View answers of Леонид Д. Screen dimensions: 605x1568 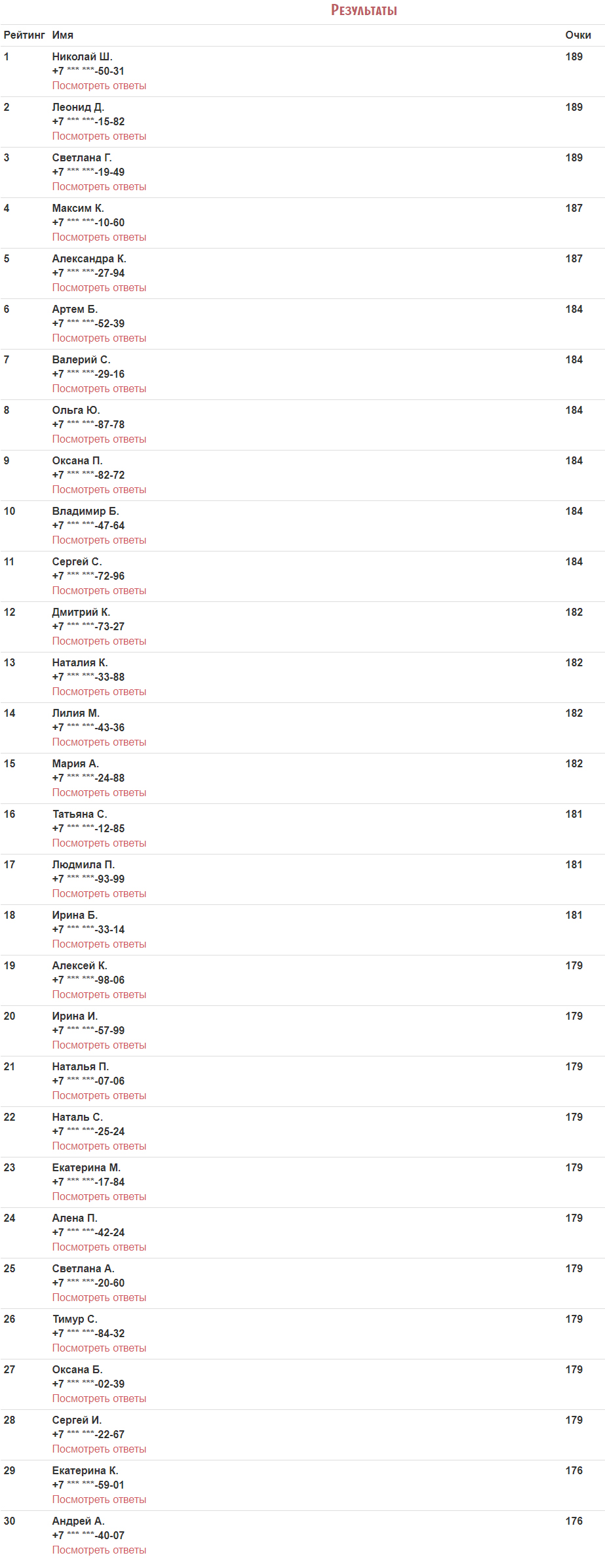click(99, 136)
